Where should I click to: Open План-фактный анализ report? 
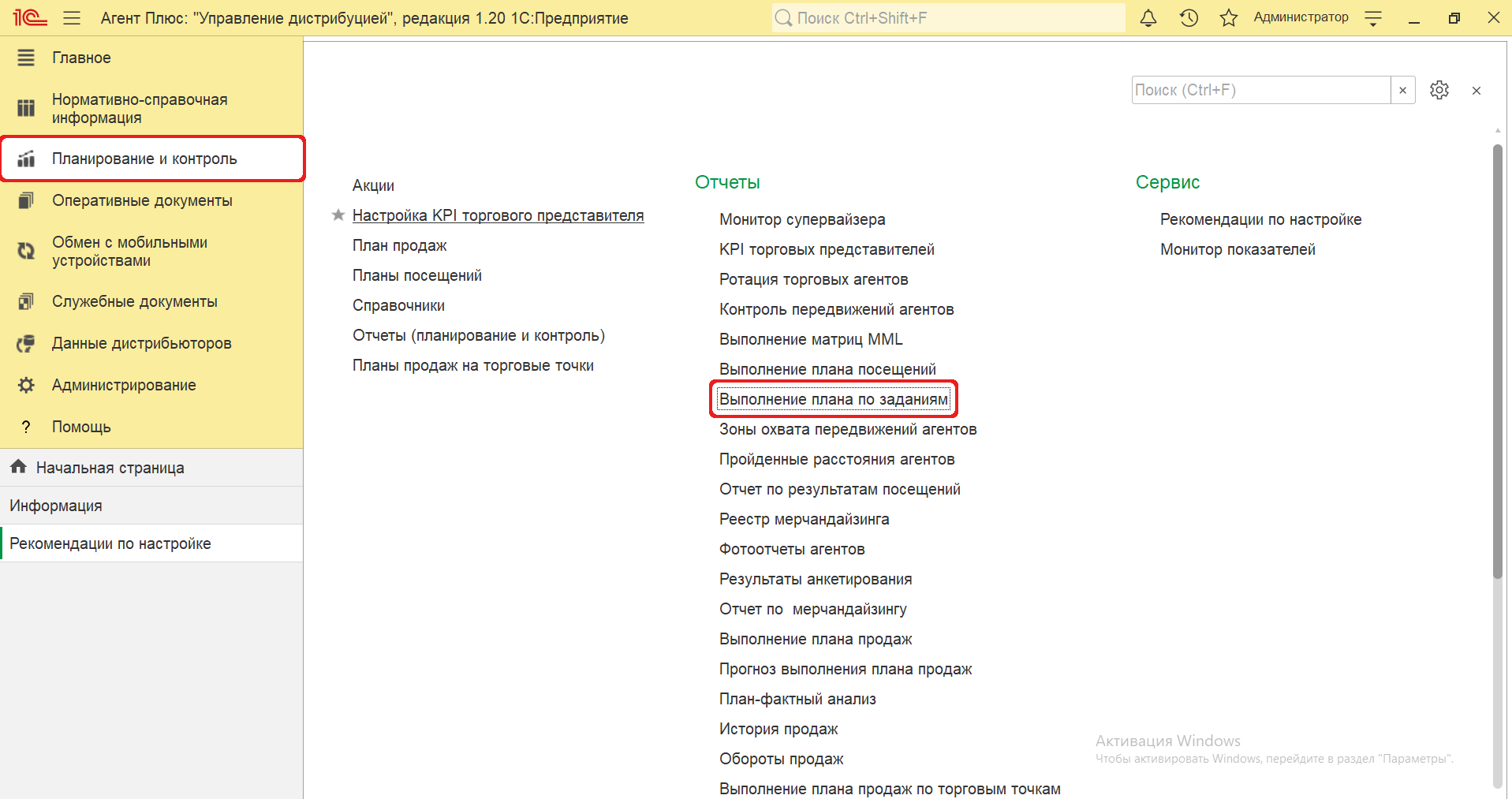click(797, 699)
